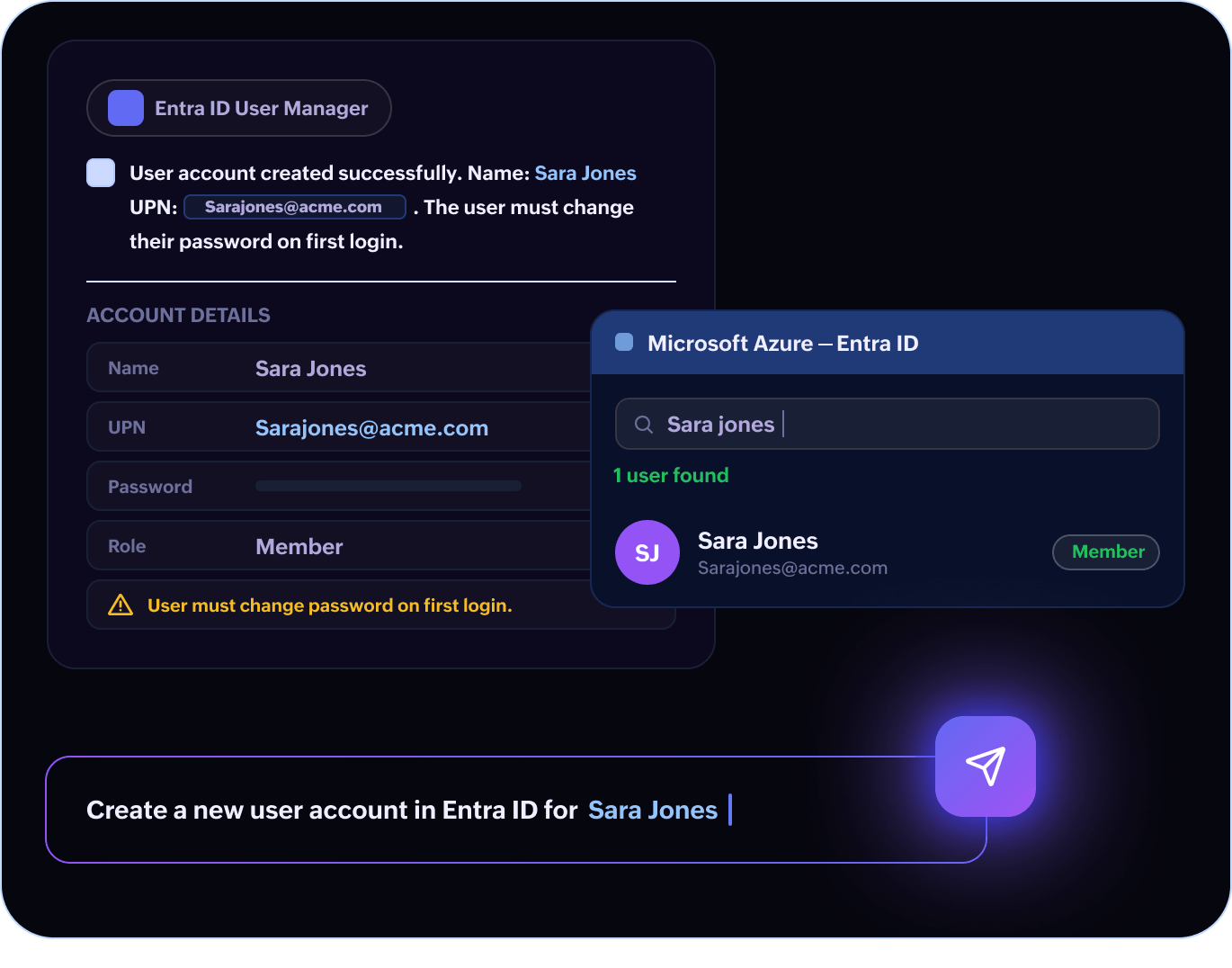
Task: Click the 1 user found status text
Action: pos(671,475)
